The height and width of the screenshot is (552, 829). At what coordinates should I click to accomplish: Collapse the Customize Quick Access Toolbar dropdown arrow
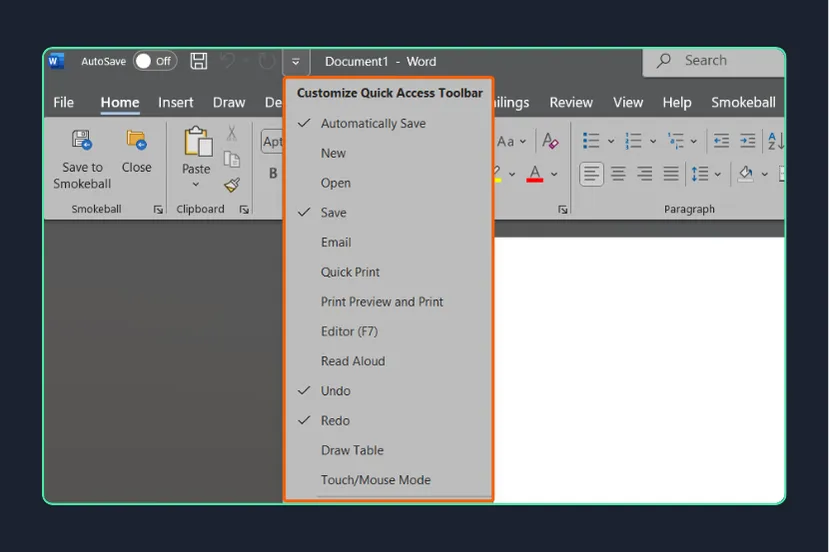[296, 62]
